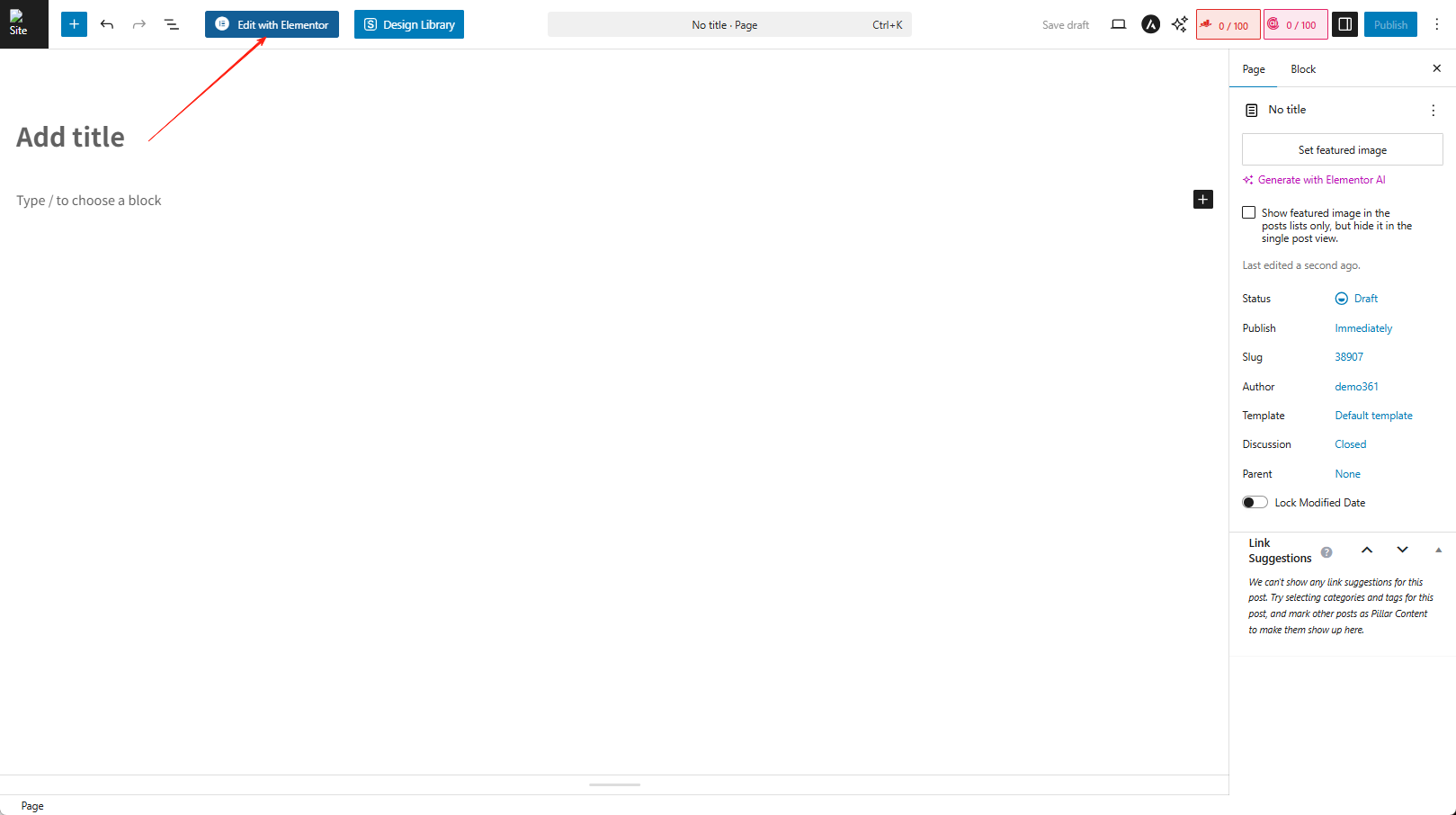Open the editor options three-dot menu
Screen dimensions: 1456x815
coord(1436,24)
